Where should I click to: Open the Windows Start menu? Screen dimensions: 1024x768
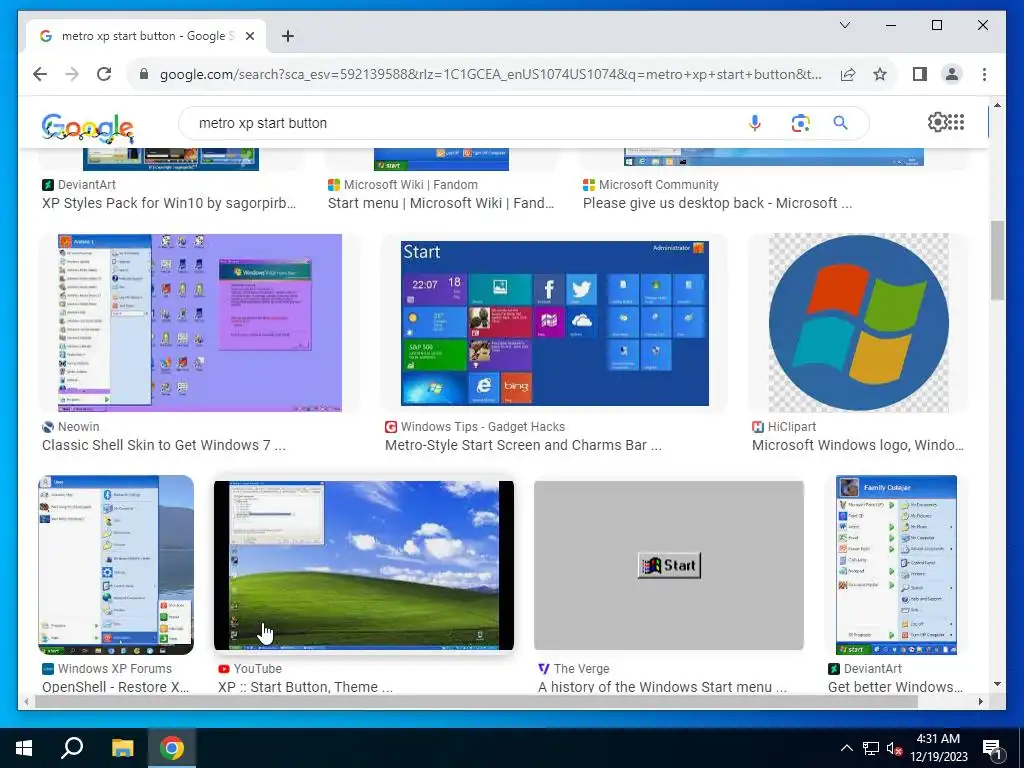[24, 748]
